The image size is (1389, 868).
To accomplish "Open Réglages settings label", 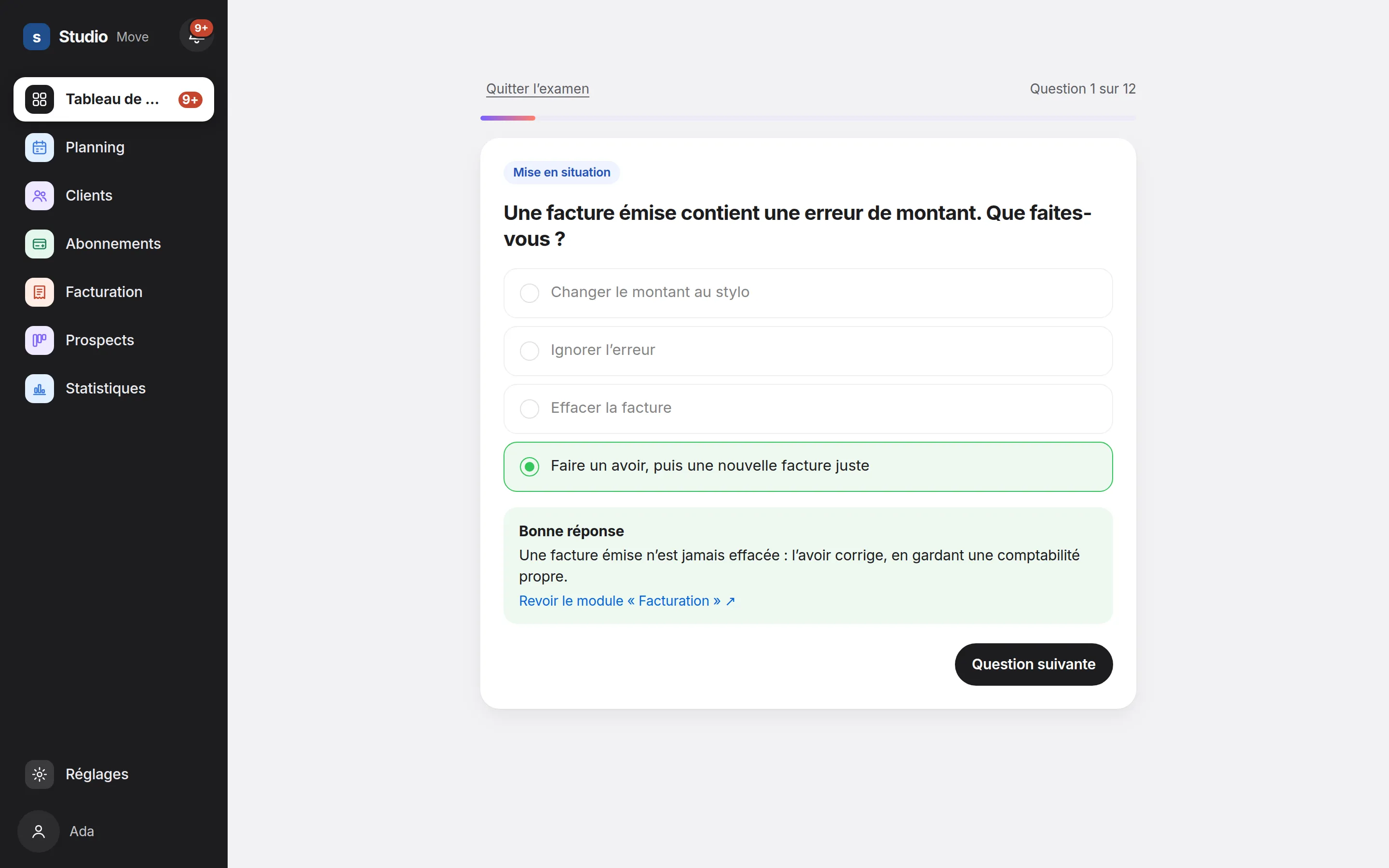I will point(97,774).
